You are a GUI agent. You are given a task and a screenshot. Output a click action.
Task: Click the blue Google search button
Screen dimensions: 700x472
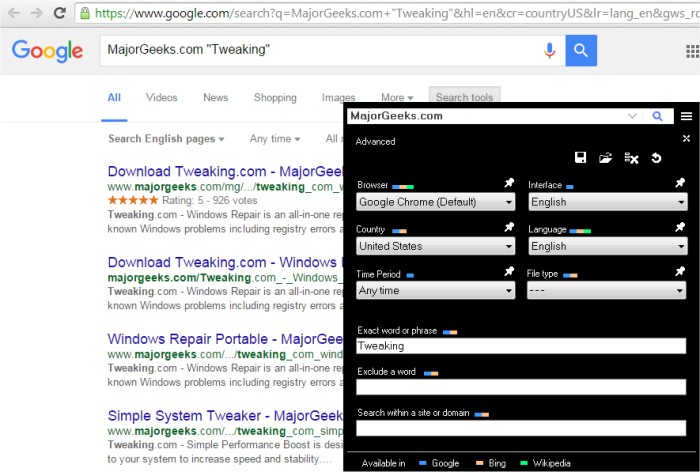point(581,50)
